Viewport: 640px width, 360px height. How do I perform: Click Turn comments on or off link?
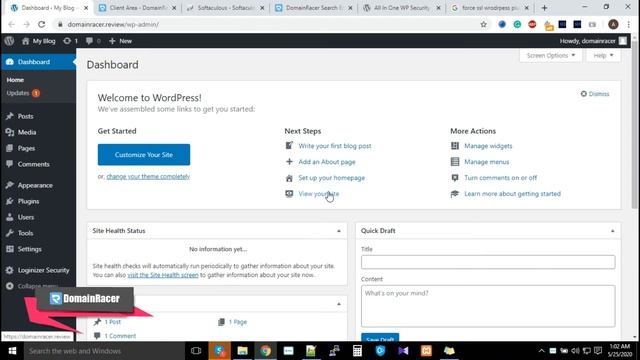(x=500, y=178)
